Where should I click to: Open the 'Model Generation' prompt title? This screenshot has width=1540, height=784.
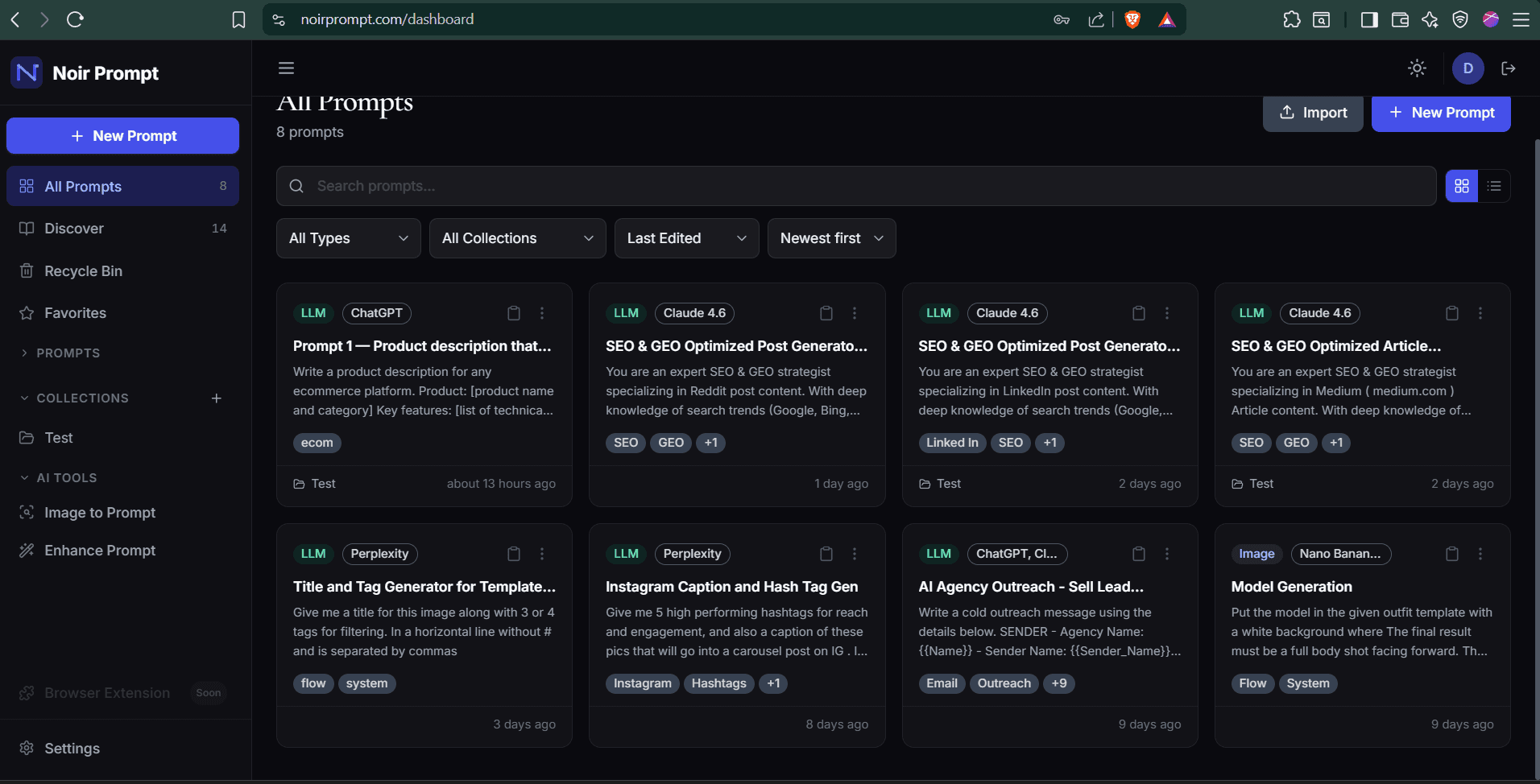click(1291, 587)
